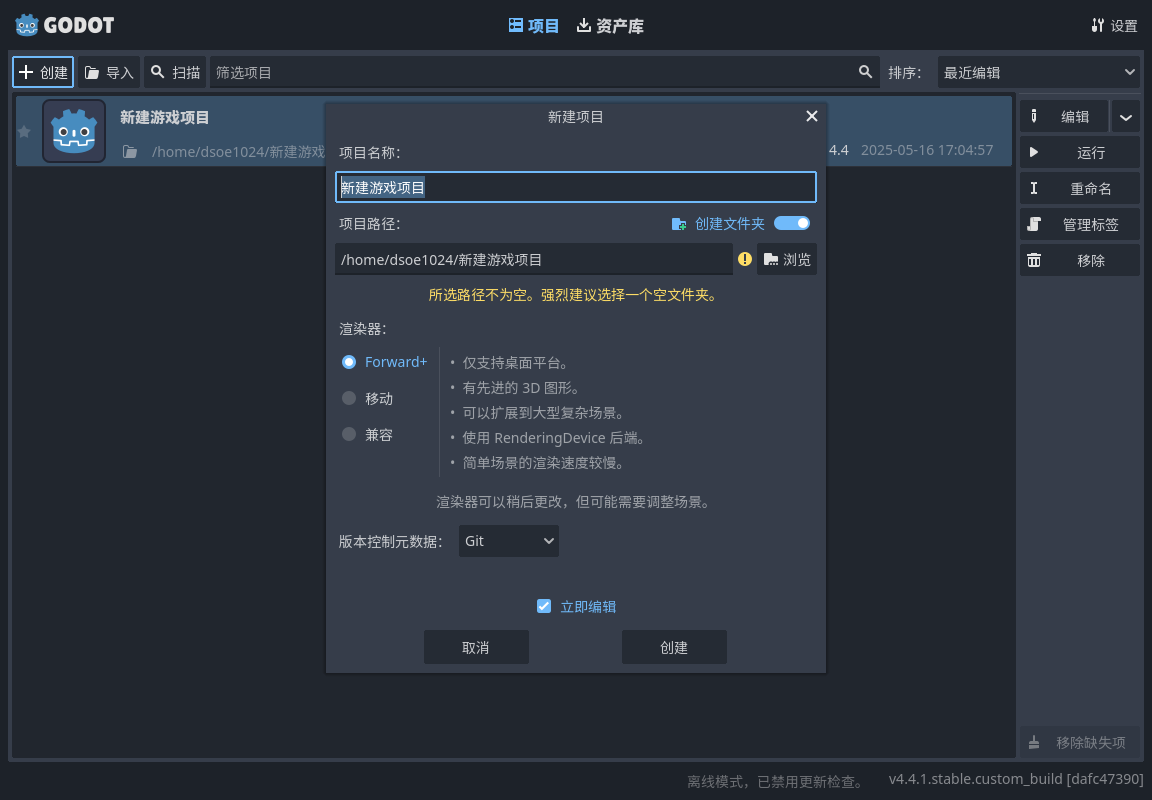Click 移除缺失项 at bottom right

pos(1080,743)
